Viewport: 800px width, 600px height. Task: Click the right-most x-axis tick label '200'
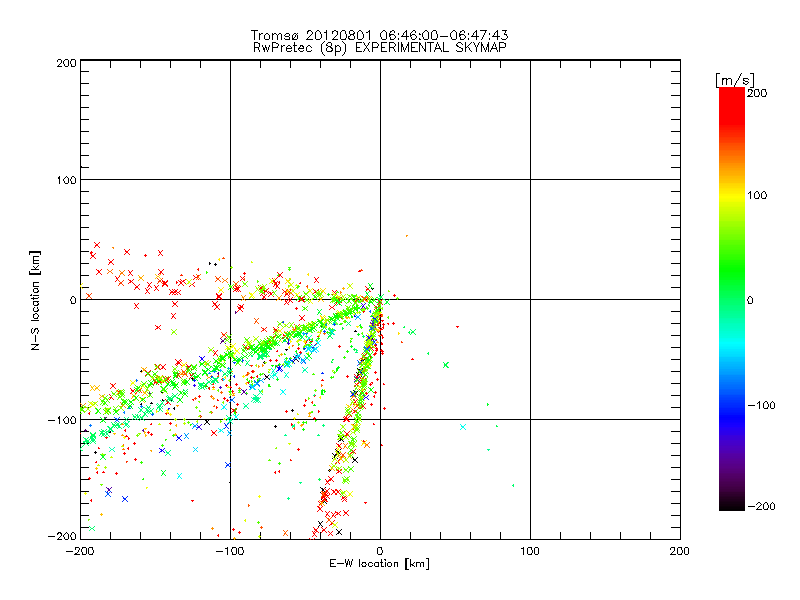coord(680,551)
